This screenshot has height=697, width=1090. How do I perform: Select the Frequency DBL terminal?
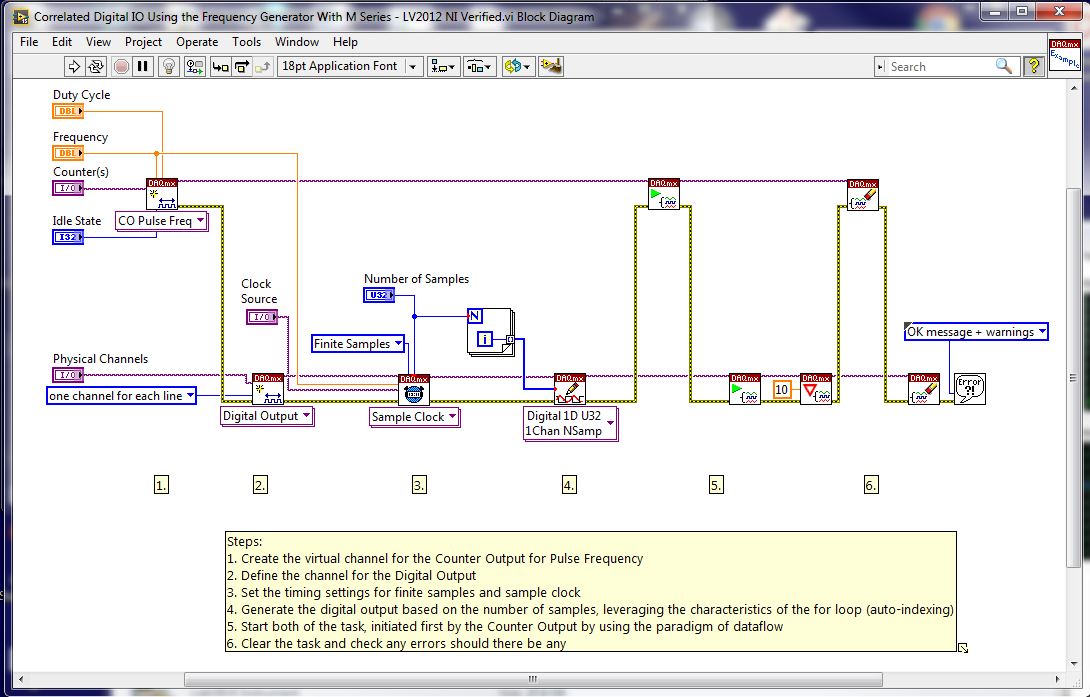tap(68, 153)
